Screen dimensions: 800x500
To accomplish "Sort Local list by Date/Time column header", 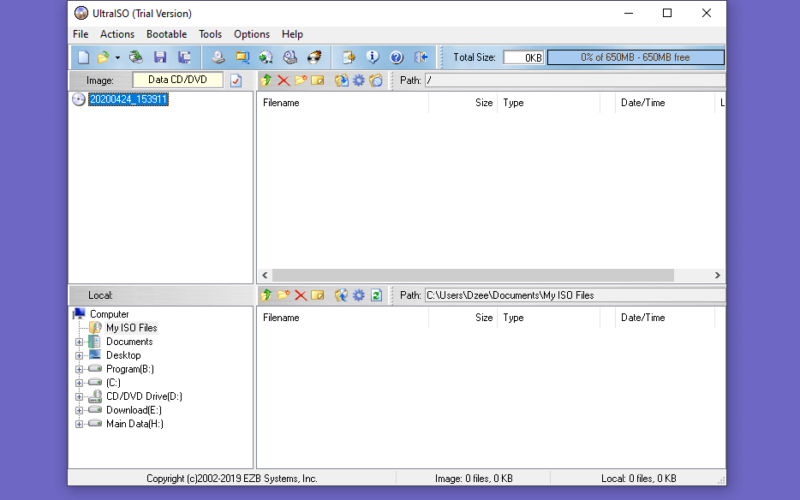I will (665, 317).
